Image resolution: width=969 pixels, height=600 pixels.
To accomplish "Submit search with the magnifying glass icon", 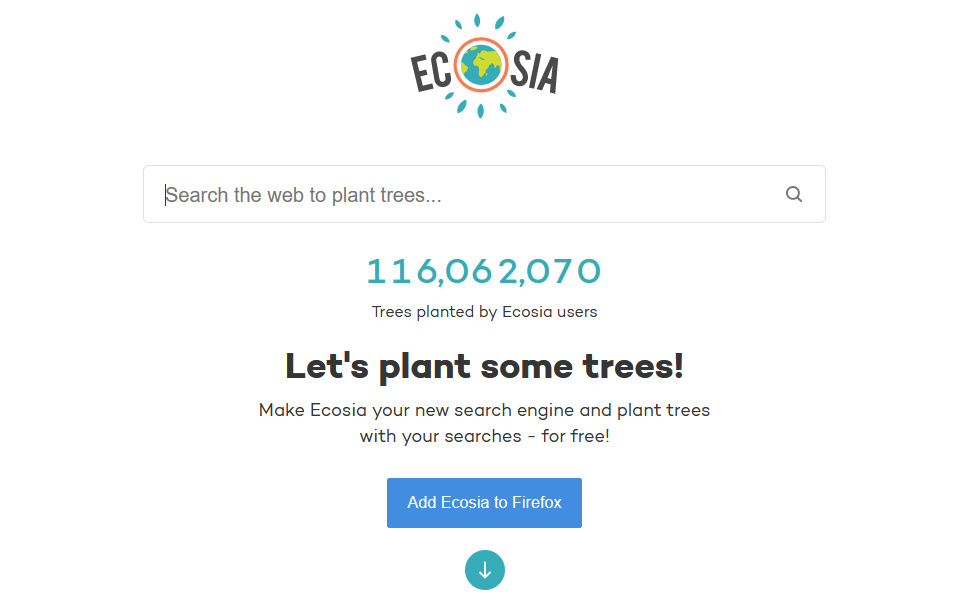I will pyautogui.click(x=793, y=194).
